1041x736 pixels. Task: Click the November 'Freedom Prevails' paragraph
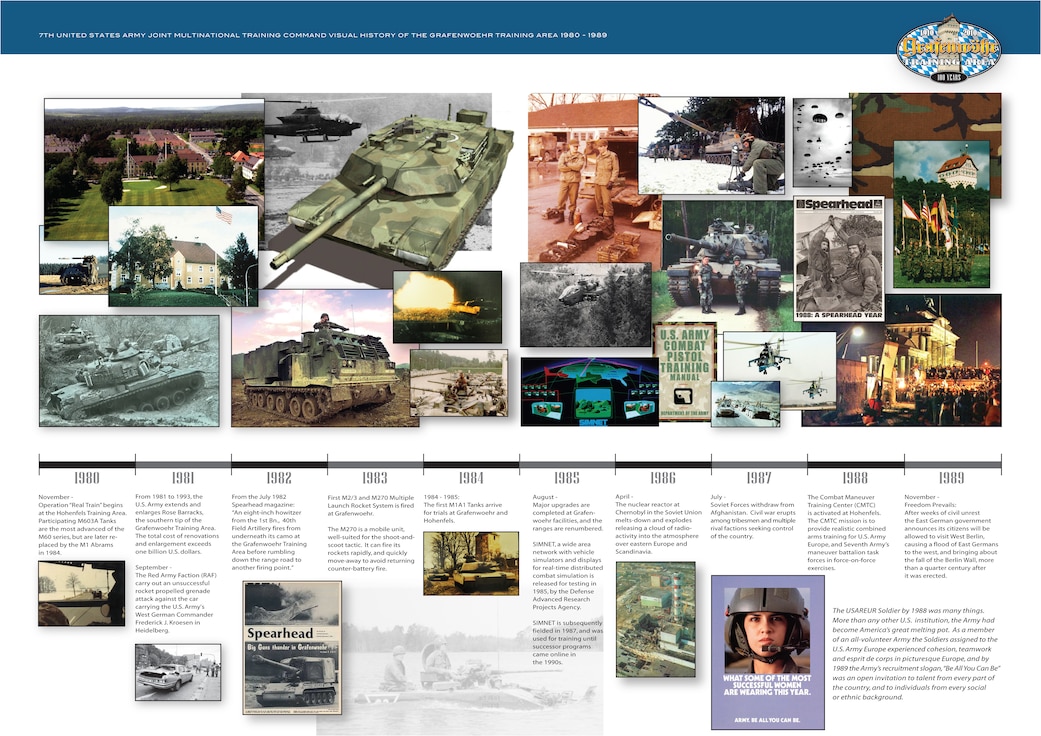[951, 536]
